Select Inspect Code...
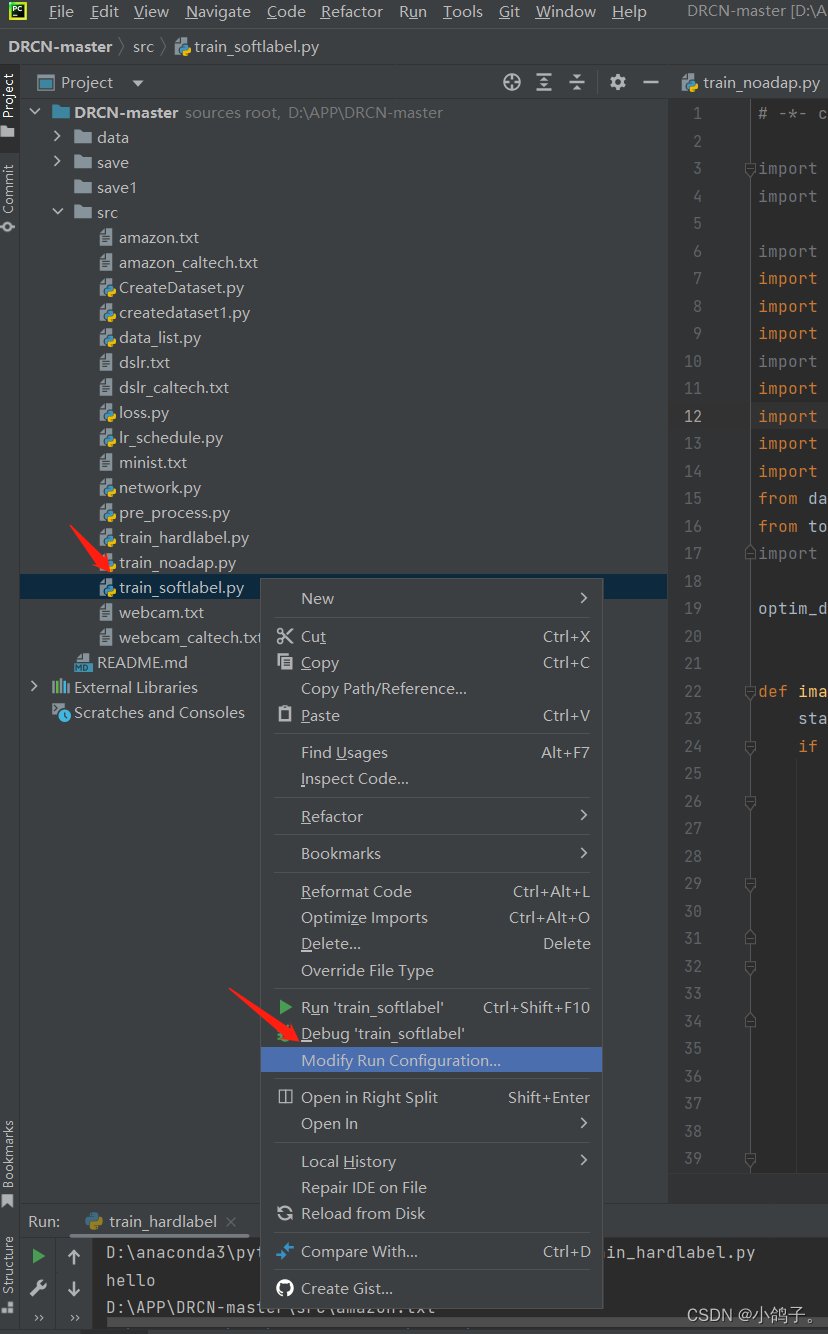Viewport: 828px width, 1334px height. (431, 778)
